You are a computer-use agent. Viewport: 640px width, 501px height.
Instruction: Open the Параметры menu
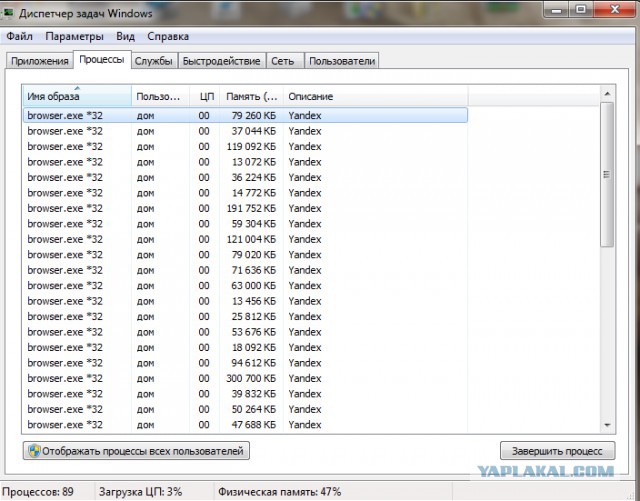point(74,36)
